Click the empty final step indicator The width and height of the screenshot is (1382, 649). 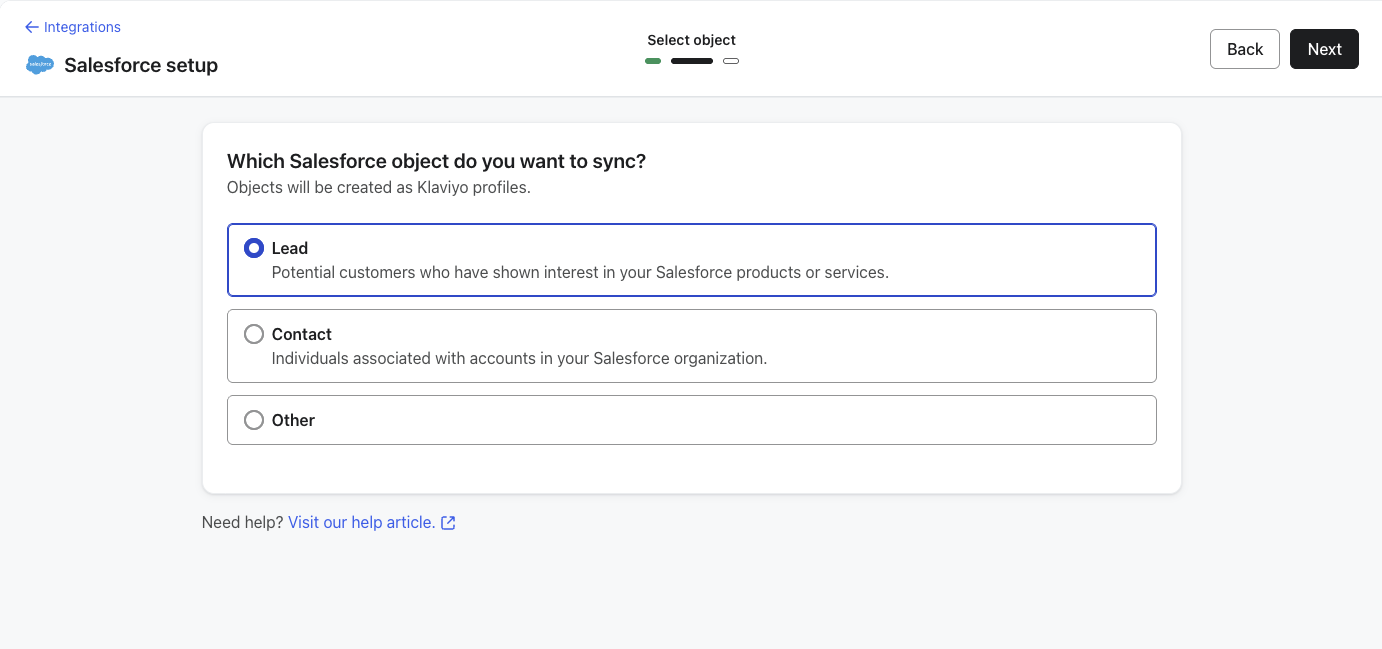pos(731,61)
